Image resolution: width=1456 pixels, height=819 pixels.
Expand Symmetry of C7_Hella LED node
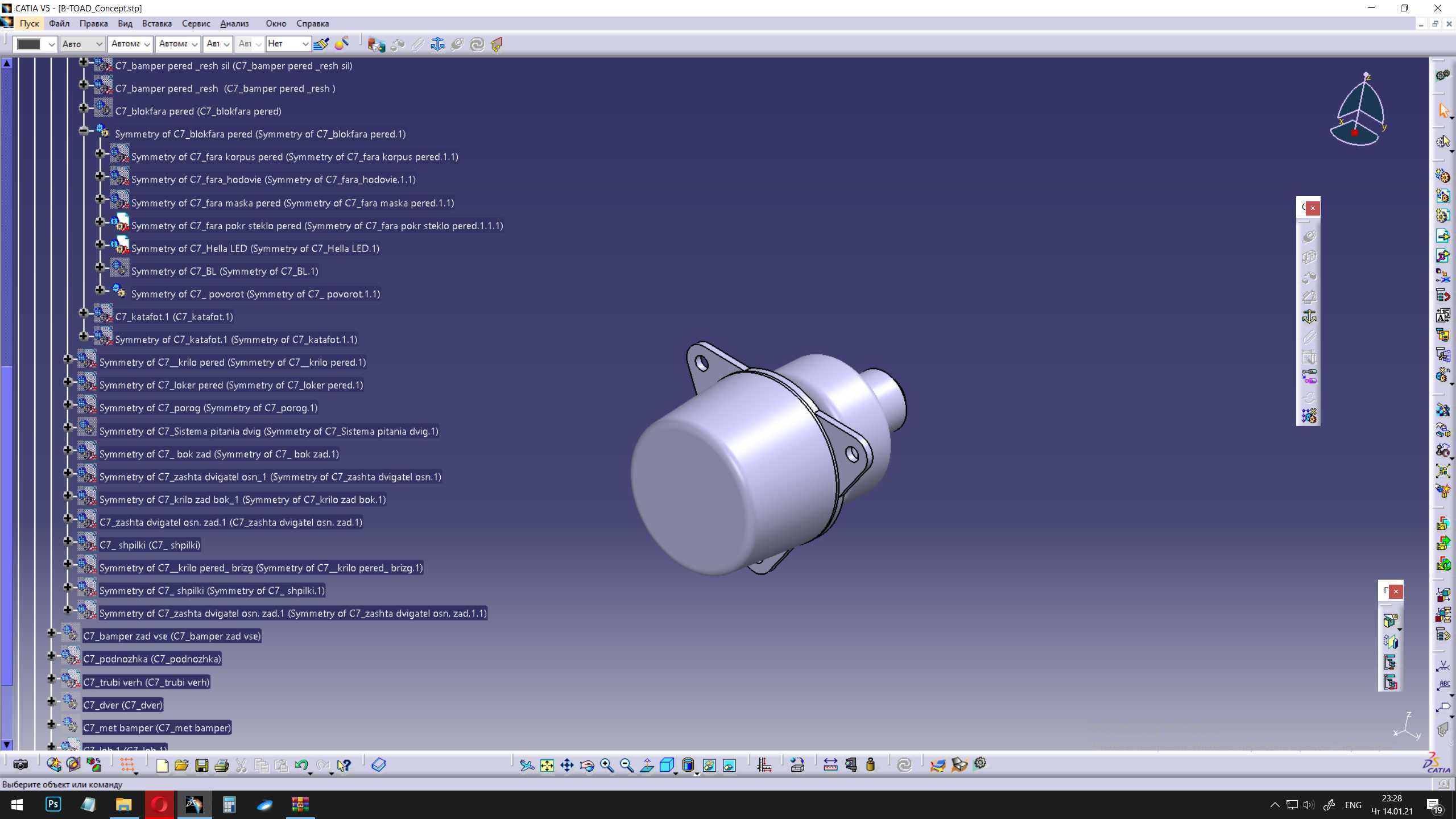pyautogui.click(x=100, y=245)
